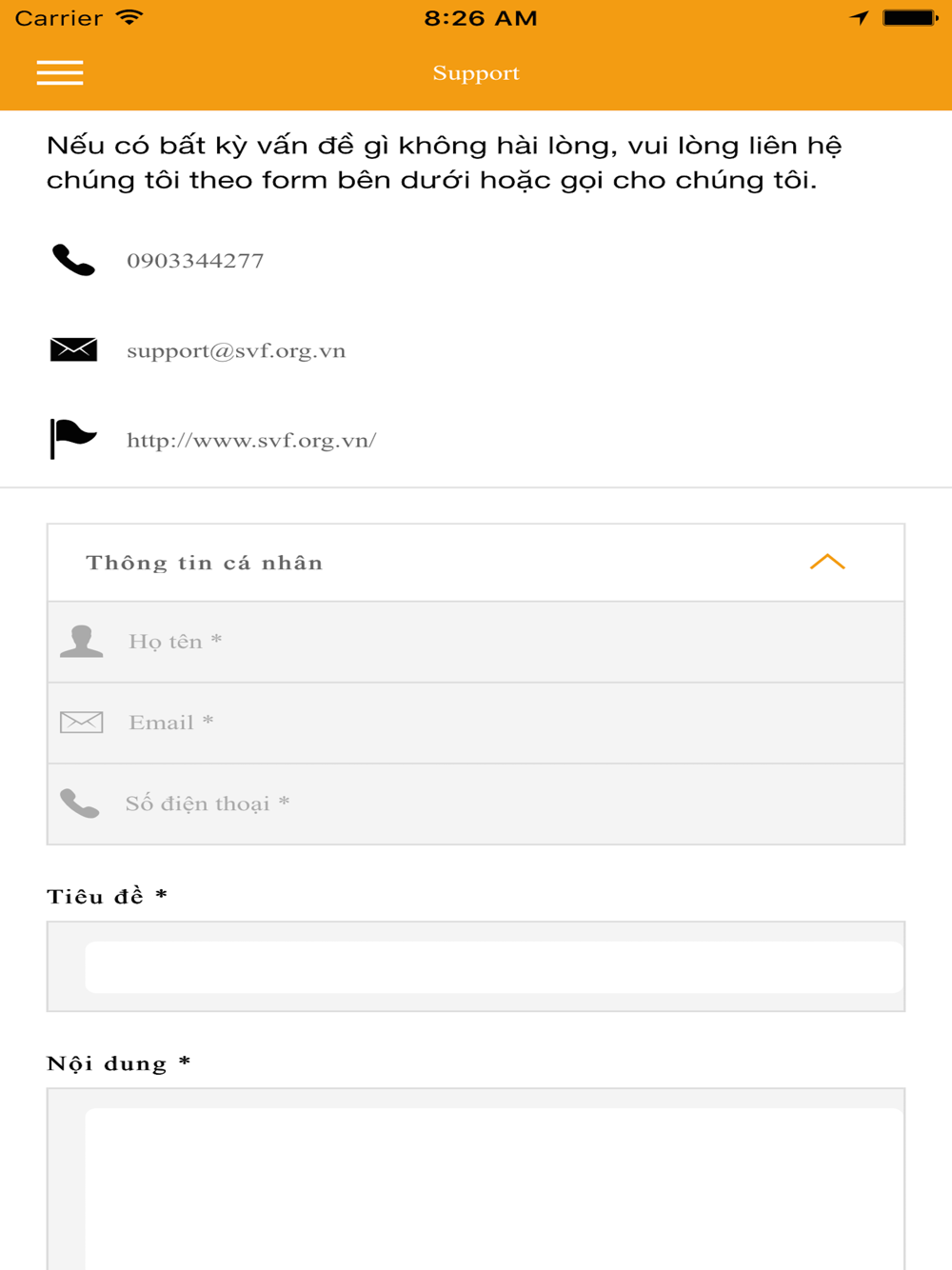Viewport: 952px width, 1270px height.
Task: Tap the location arrow in status bar
Action: 860,17
